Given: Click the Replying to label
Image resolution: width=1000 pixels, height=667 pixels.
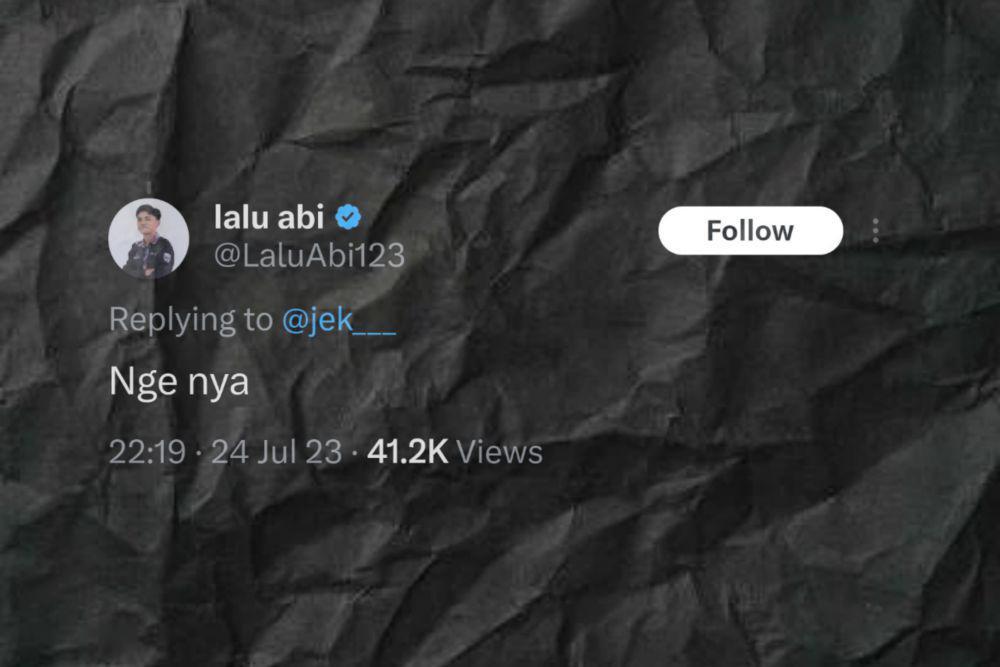Looking at the screenshot, I should pyautogui.click(x=191, y=319).
